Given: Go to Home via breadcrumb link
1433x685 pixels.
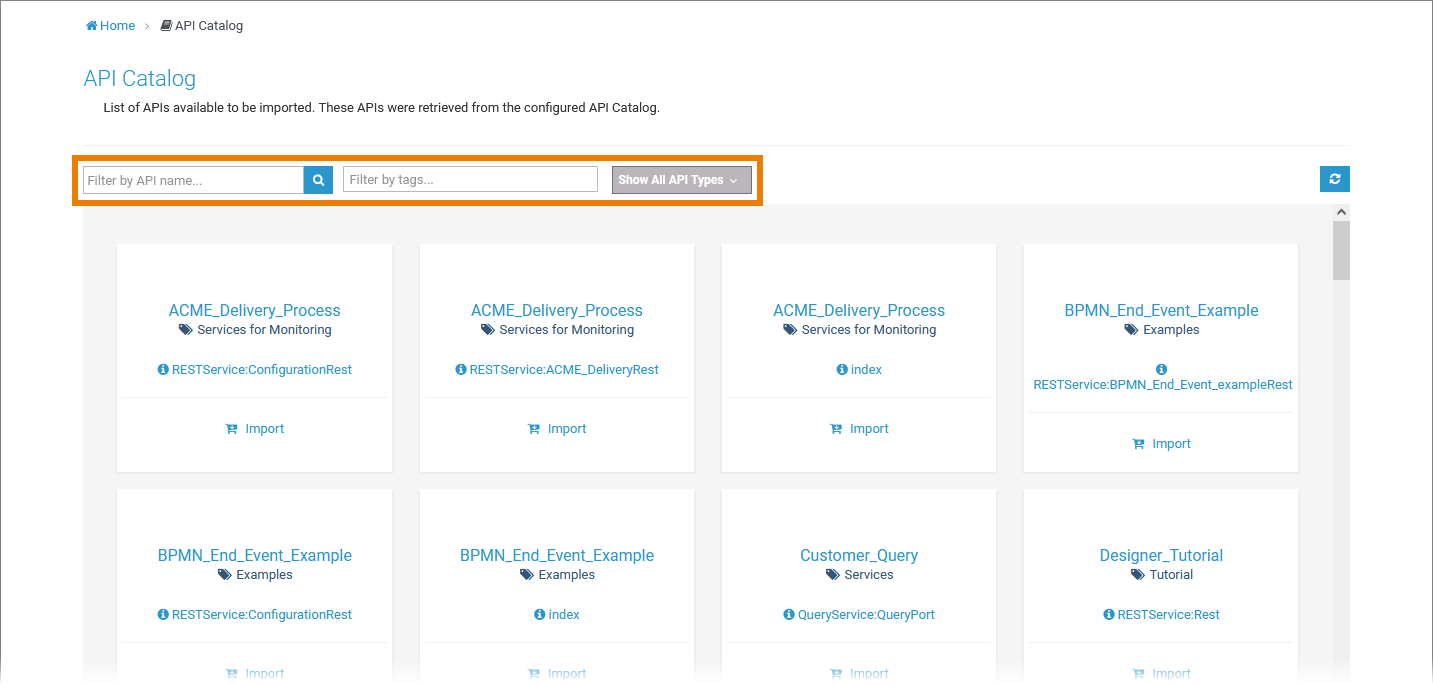Looking at the screenshot, I should [x=117, y=26].
